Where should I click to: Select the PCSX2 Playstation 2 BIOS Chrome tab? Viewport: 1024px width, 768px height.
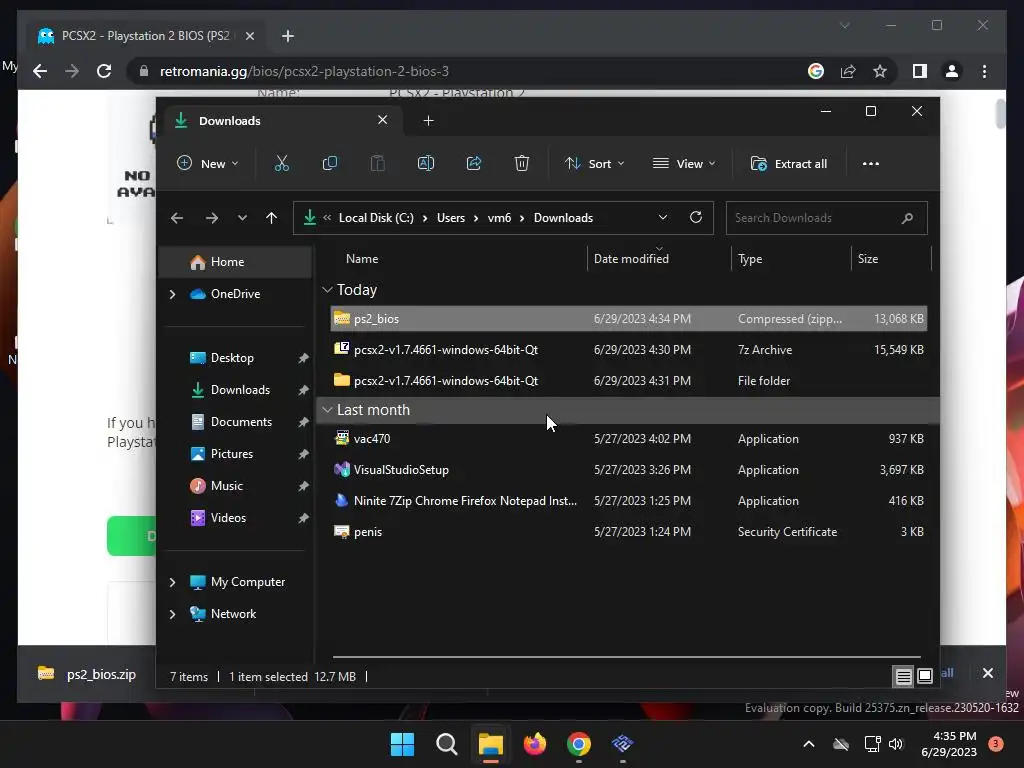144,36
